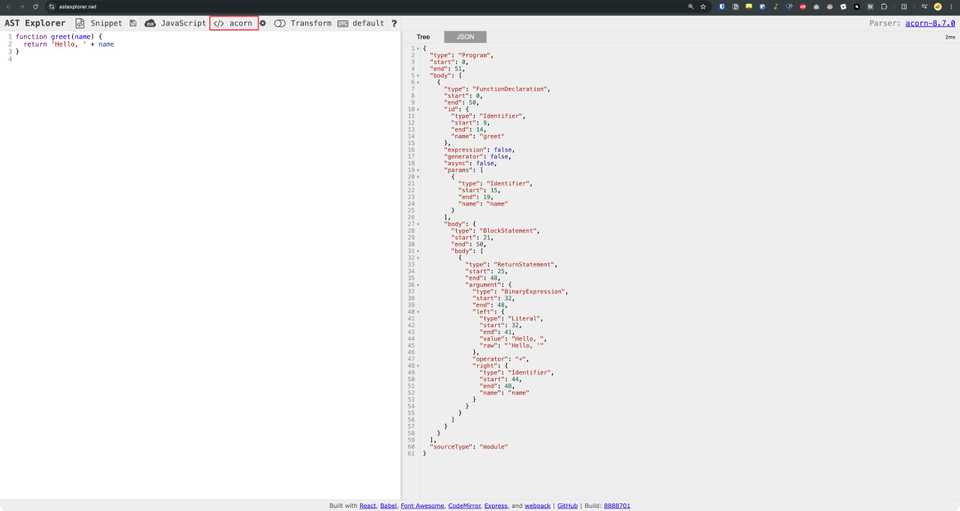Collapse the root object at line 1
The height and width of the screenshot is (511, 960).
418,48
